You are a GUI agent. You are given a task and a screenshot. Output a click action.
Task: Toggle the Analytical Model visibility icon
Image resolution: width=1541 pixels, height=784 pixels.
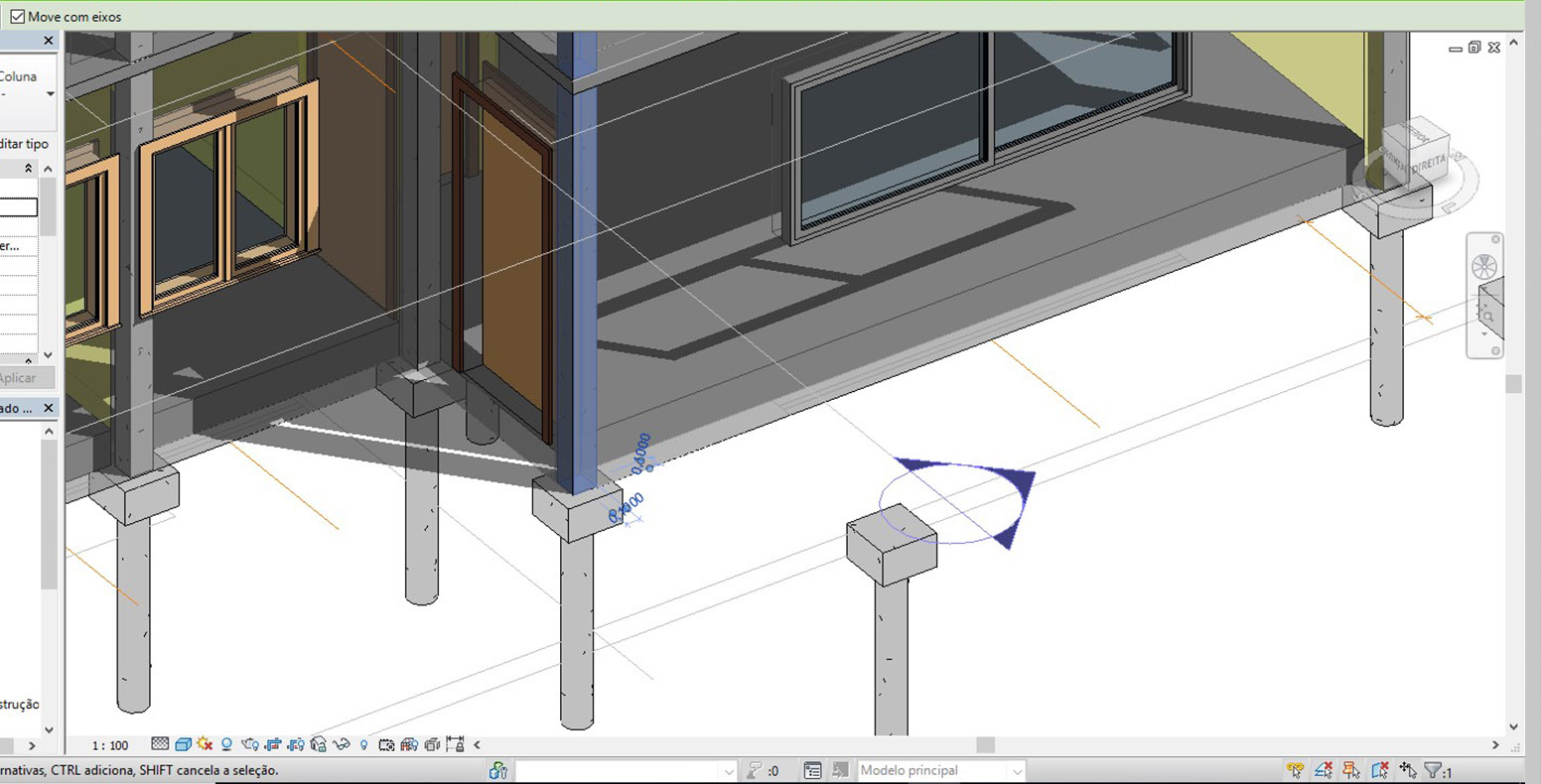click(x=408, y=744)
